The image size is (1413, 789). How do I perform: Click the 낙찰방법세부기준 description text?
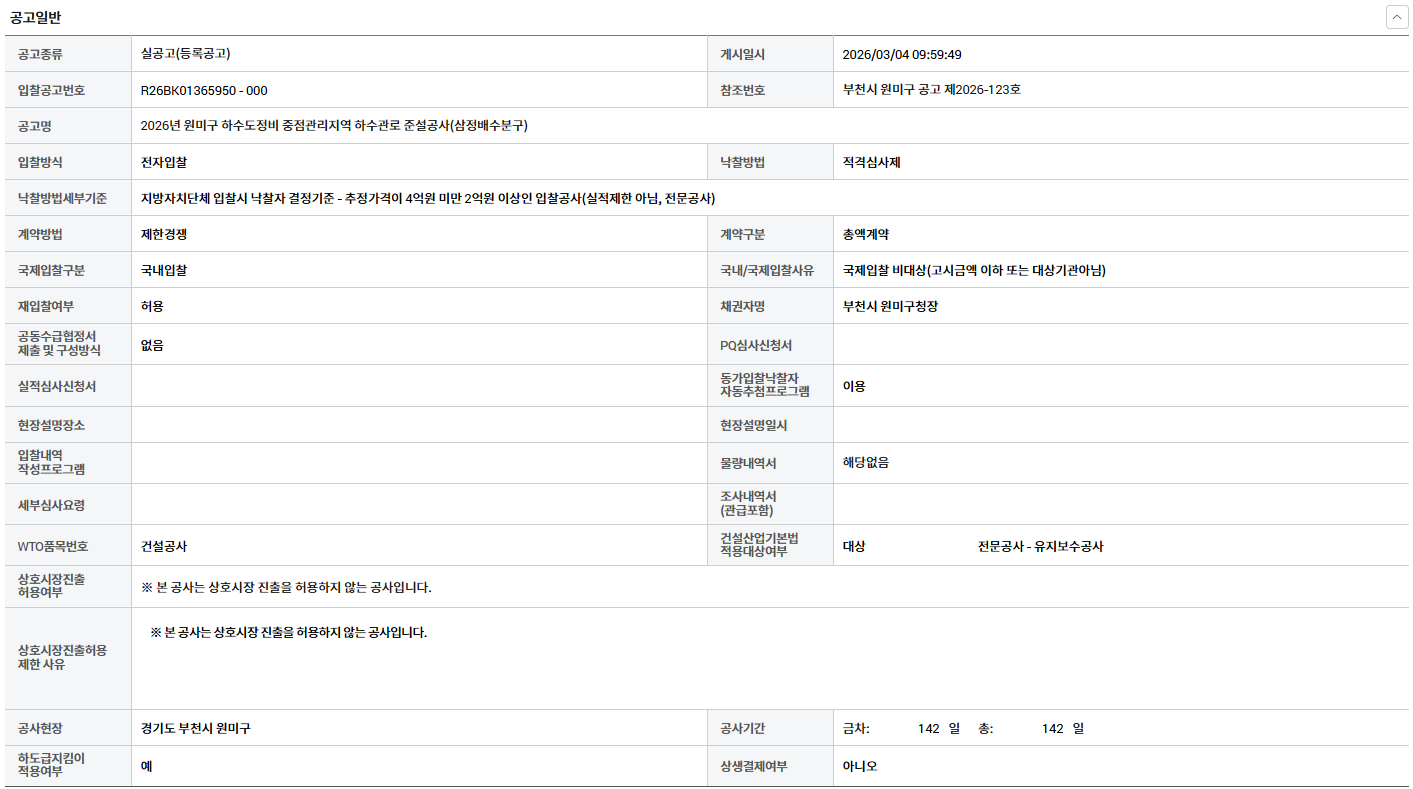point(428,198)
